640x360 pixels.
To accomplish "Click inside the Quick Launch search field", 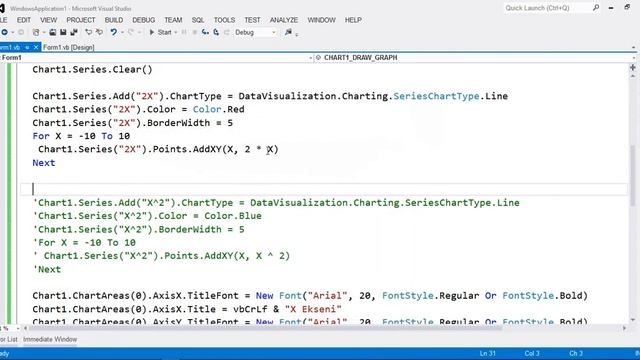I will coord(547,8).
